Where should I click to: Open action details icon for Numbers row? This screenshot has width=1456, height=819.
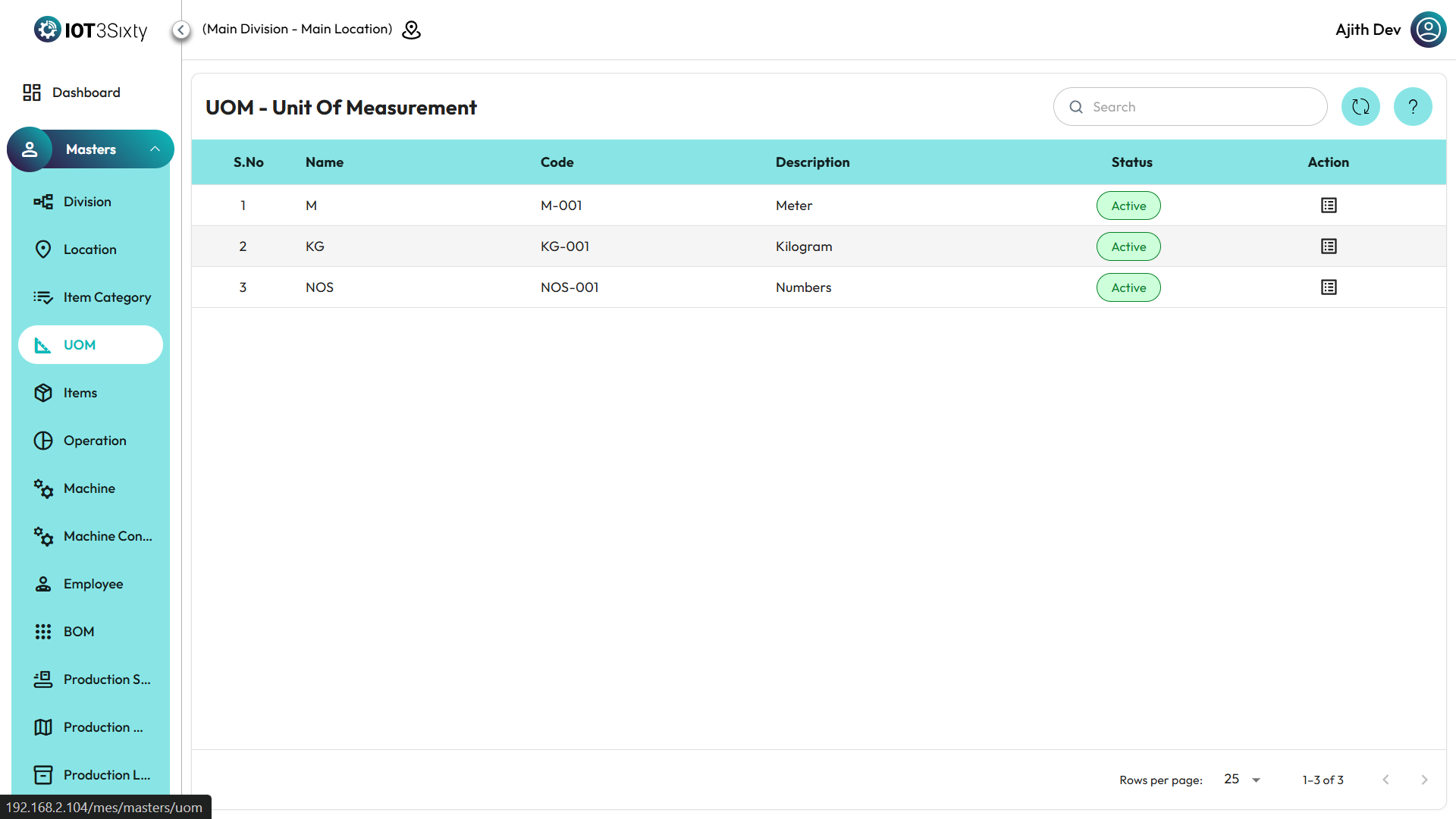(x=1328, y=287)
